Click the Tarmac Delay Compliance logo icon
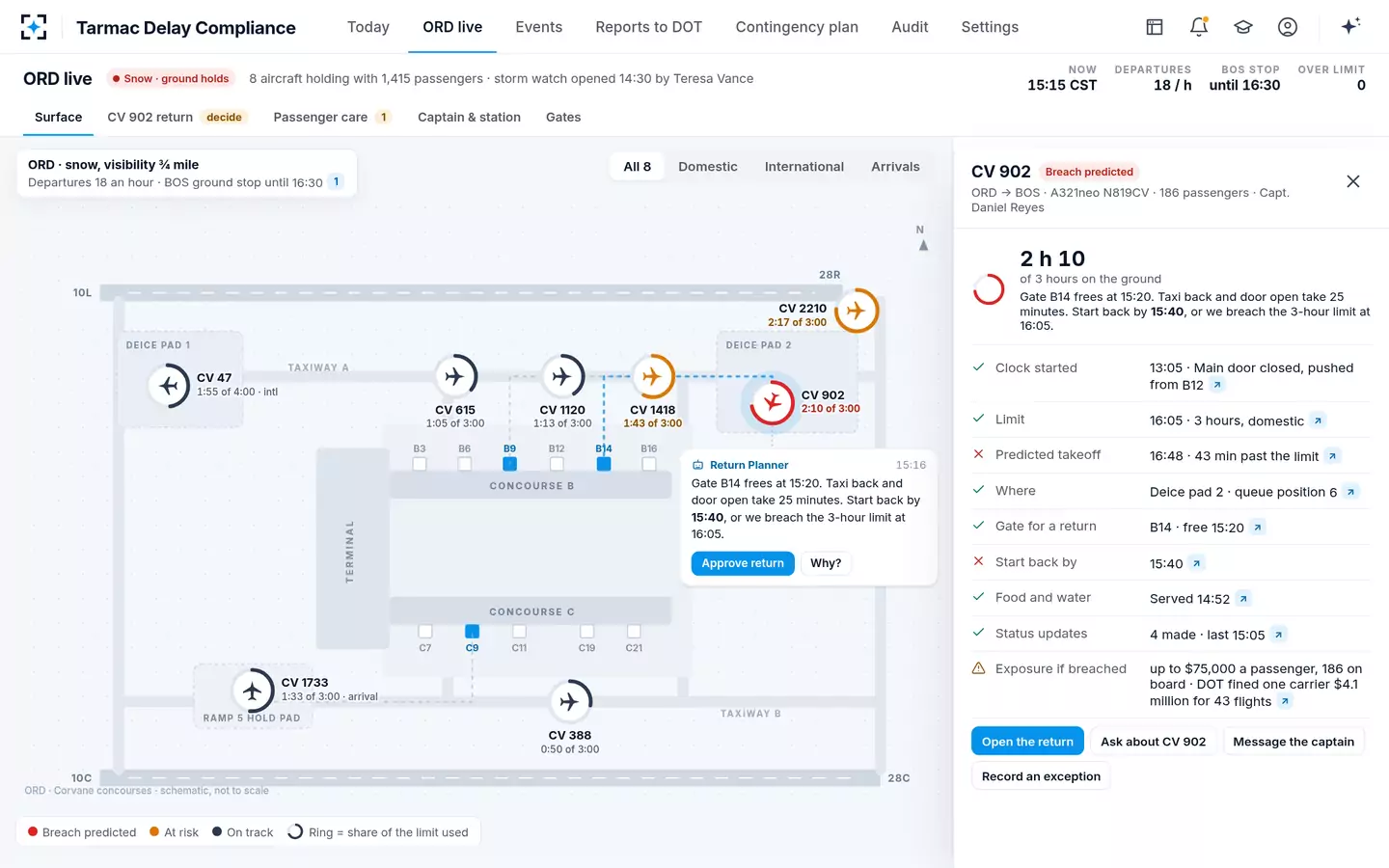The image size is (1389, 868). click(x=34, y=27)
